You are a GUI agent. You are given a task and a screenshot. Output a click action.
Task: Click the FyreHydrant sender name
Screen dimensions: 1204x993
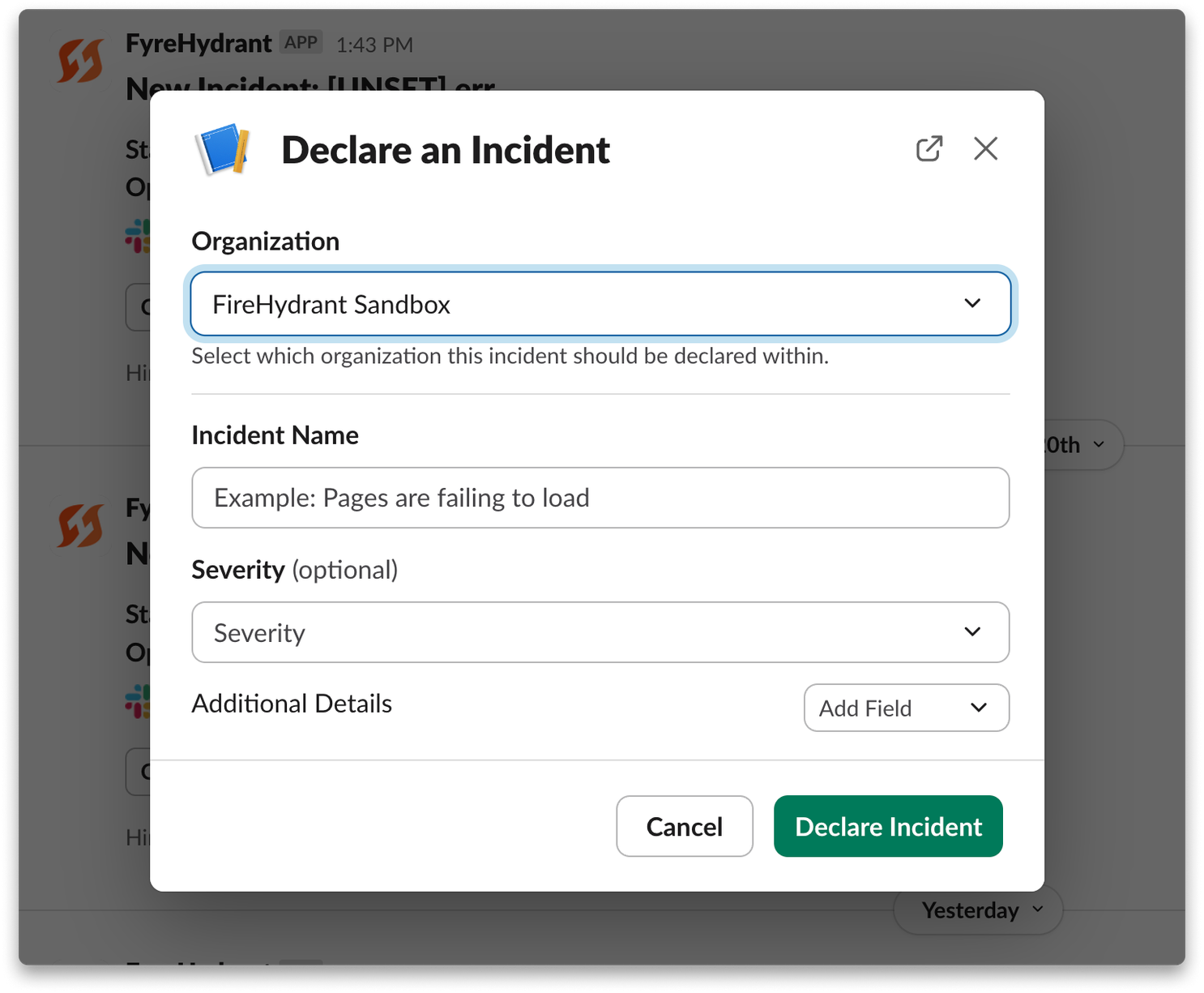pyautogui.click(x=199, y=43)
